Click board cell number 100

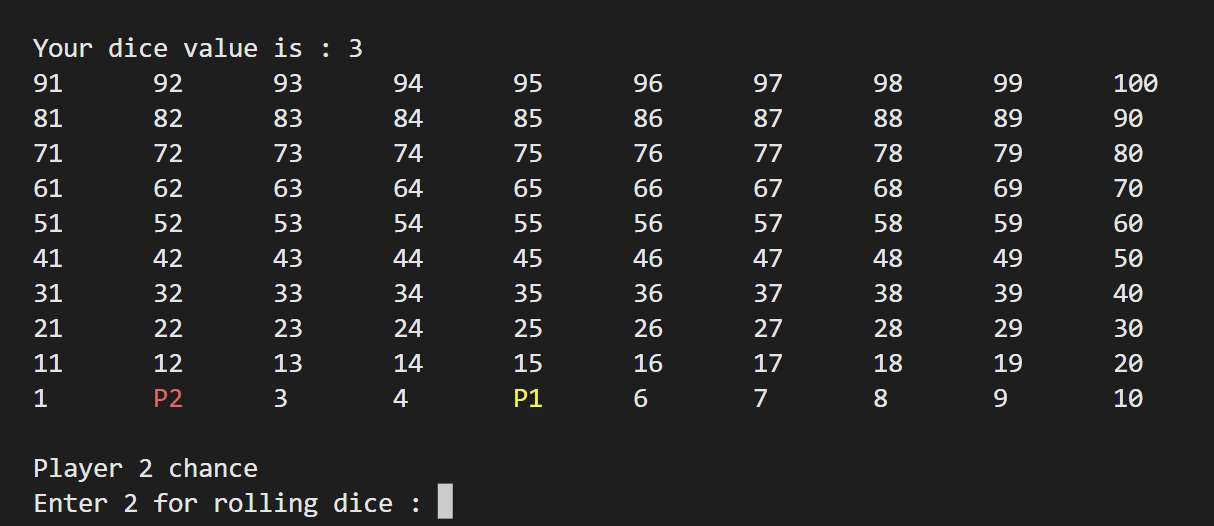tap(1135, 84)
